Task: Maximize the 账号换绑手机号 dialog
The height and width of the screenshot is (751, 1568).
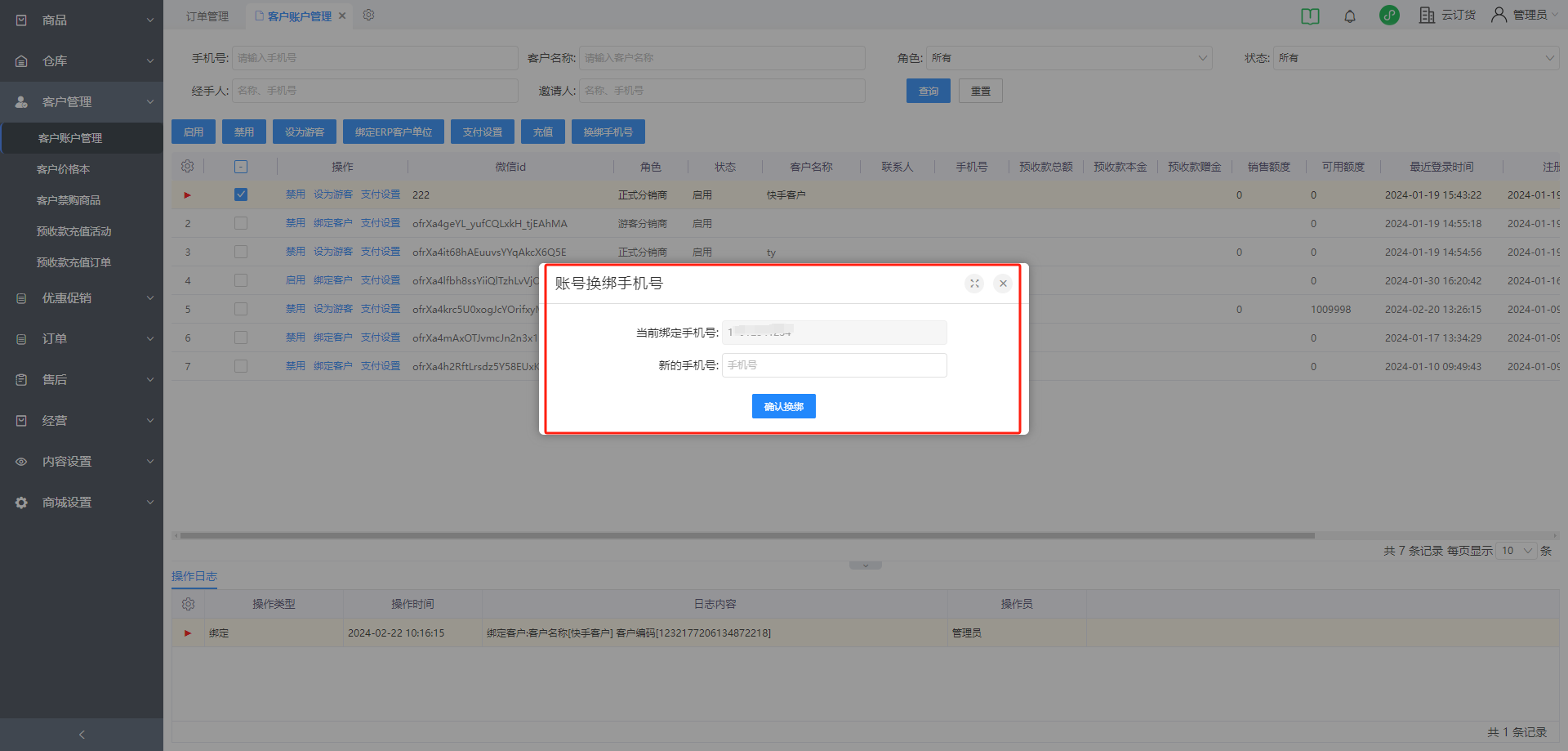Action: [x=974, y=284]
